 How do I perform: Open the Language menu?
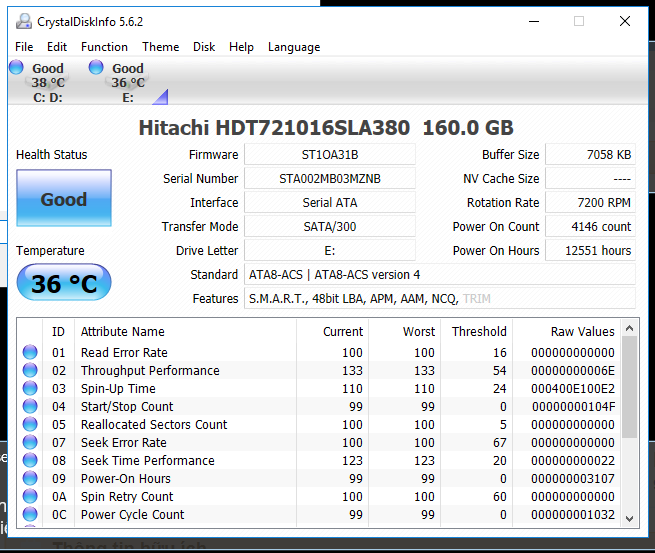pyautogui.click(x=294, y=47)
